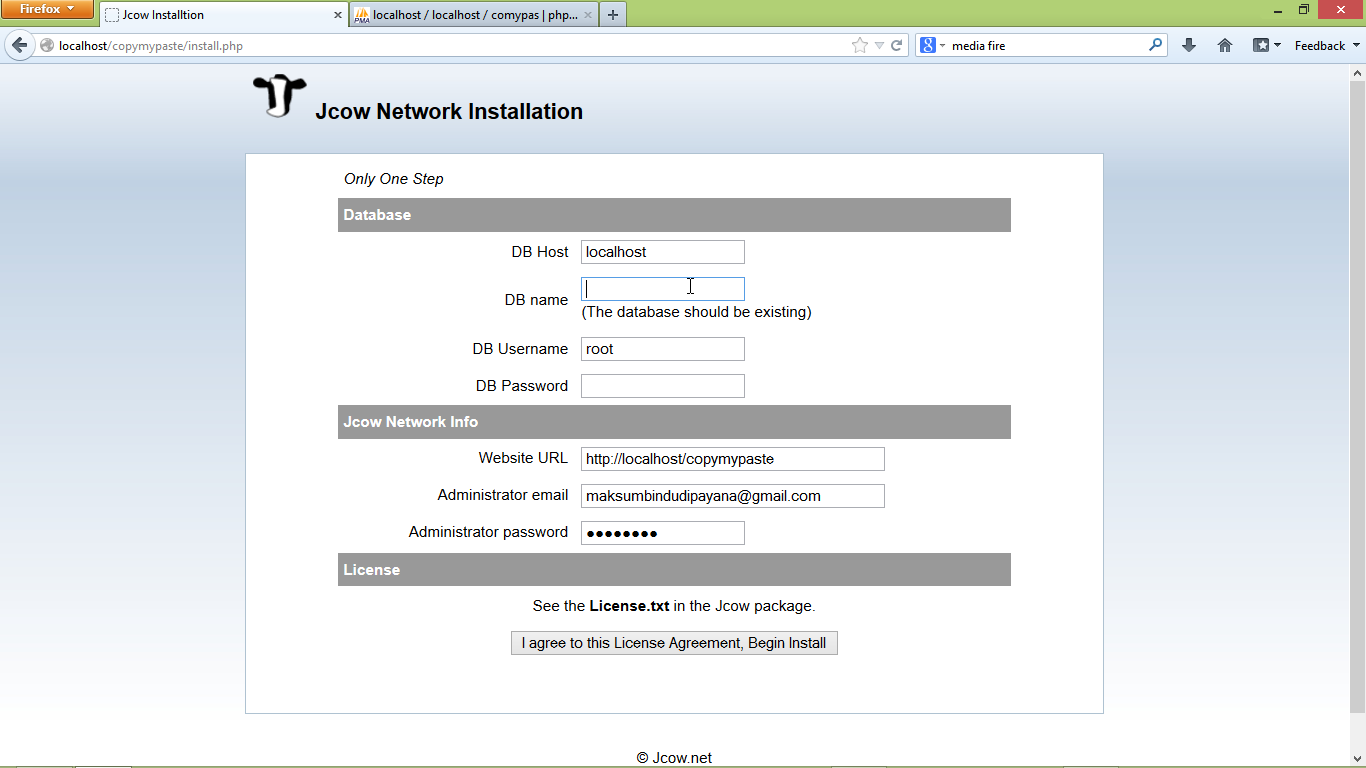Screen dimensions: 1366x768
Task: Click the 'DB Password' label
Action: pyautogui.click(x=522, y=386)
